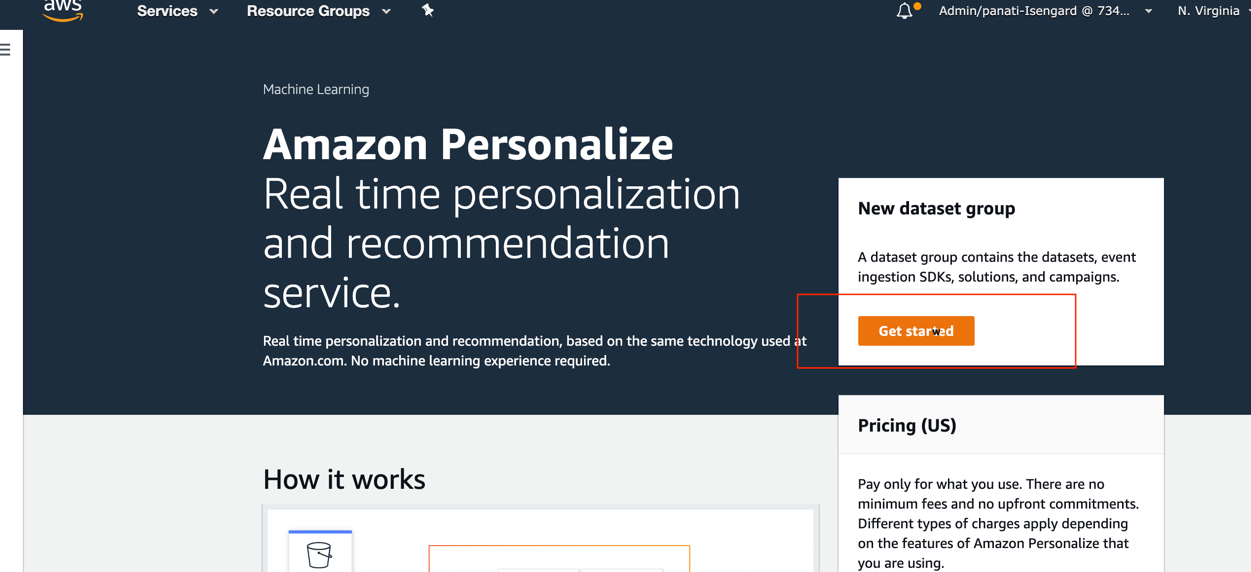Image resolution: width=1251 pixels, height=572 pixels.
Task: Expand the N. Virginia region selector
Action: [x=1212, y=11]
